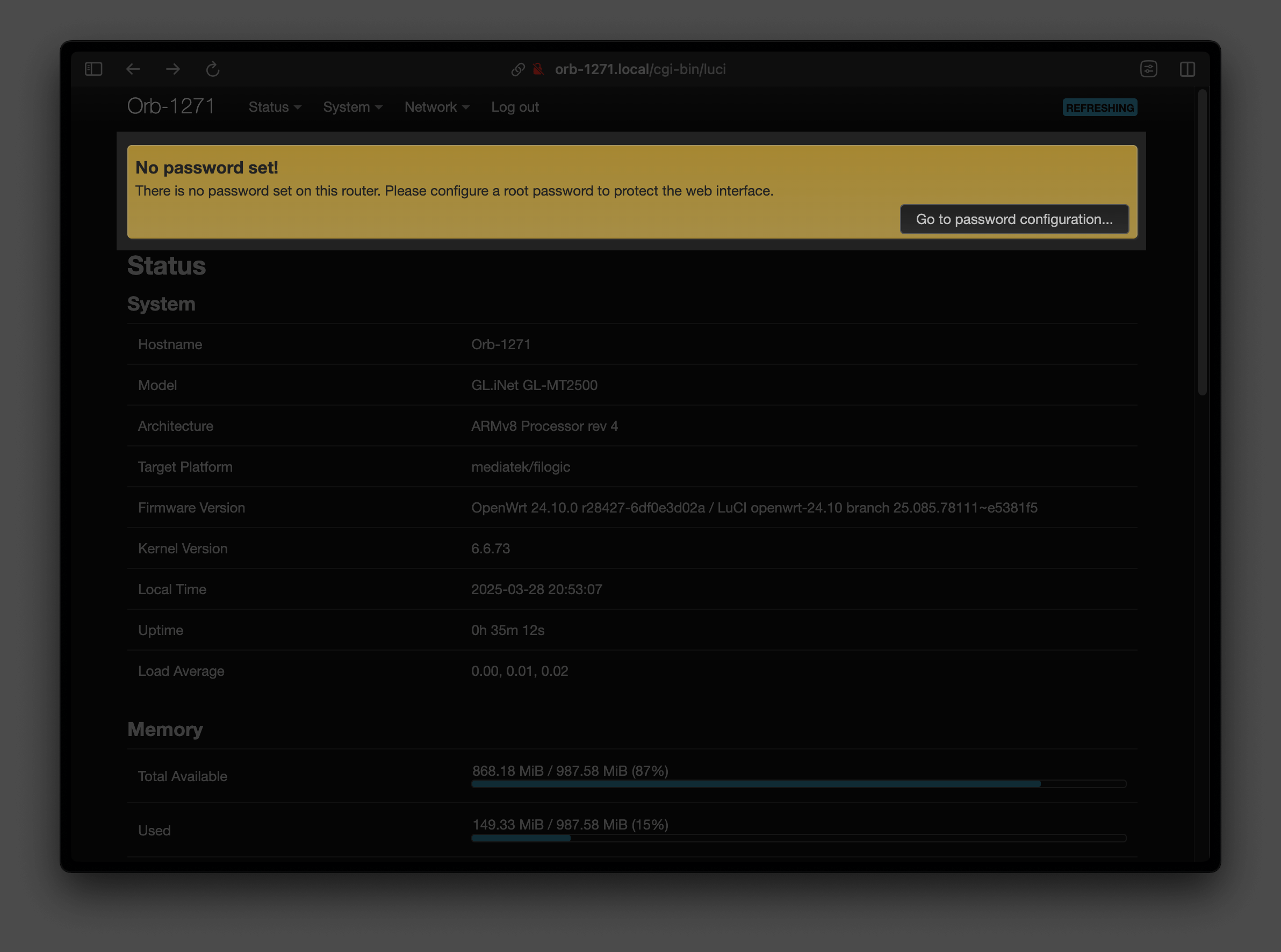1281x952 pixels.
Task: Click the link icon in the address bar
Action: 517,69
